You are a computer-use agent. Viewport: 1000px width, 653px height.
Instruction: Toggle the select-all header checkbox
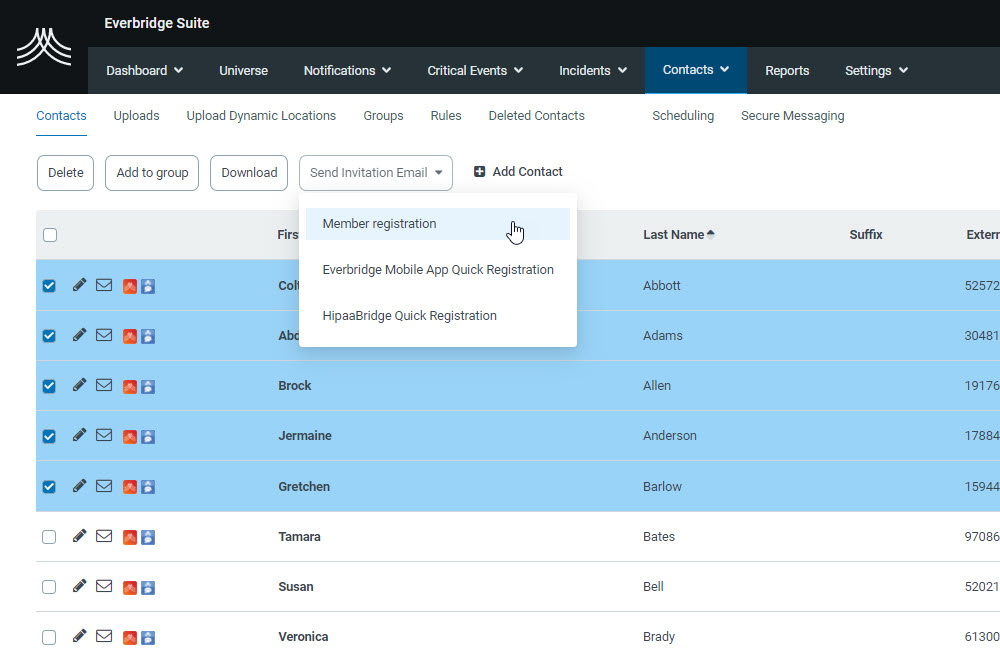[50, 235]
